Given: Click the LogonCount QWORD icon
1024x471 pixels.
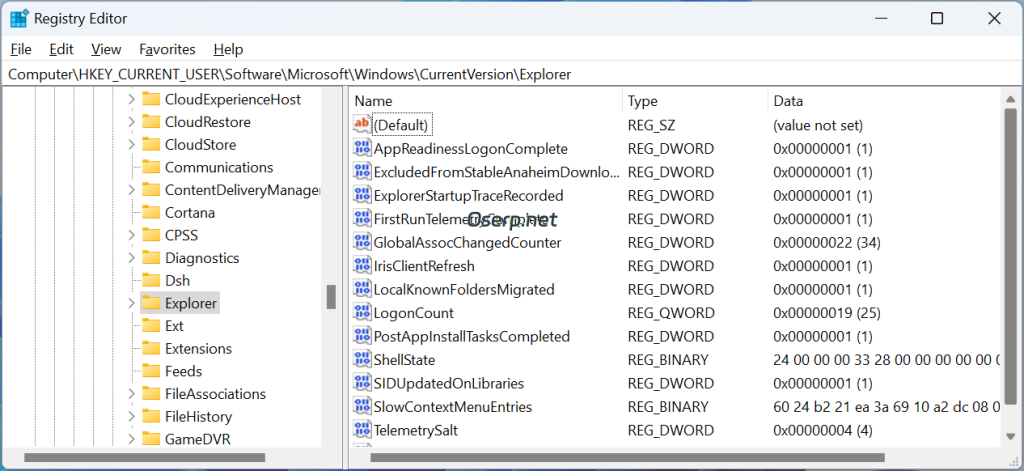Looking at the screenshot, I should (361, 313).
